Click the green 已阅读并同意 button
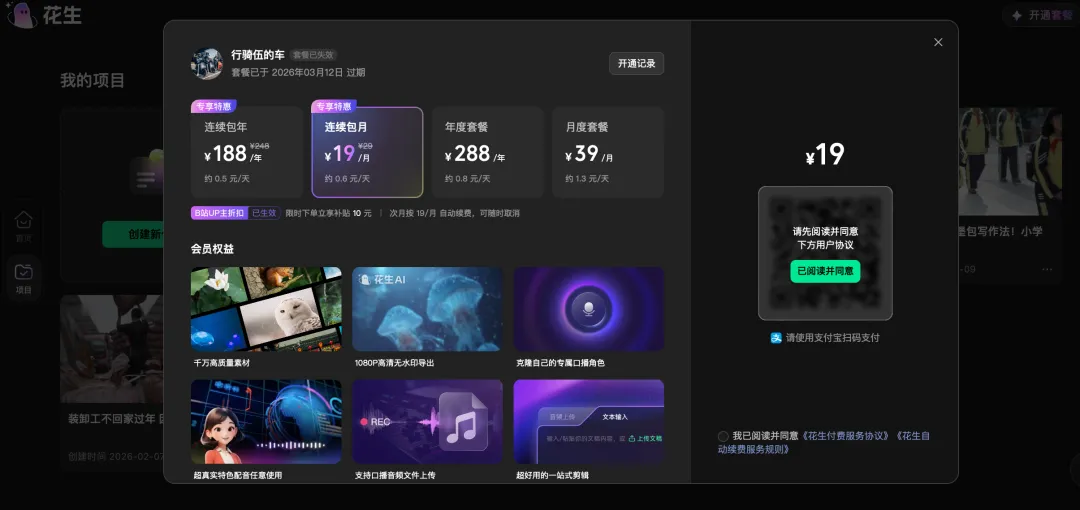 [x=825, y=271]
